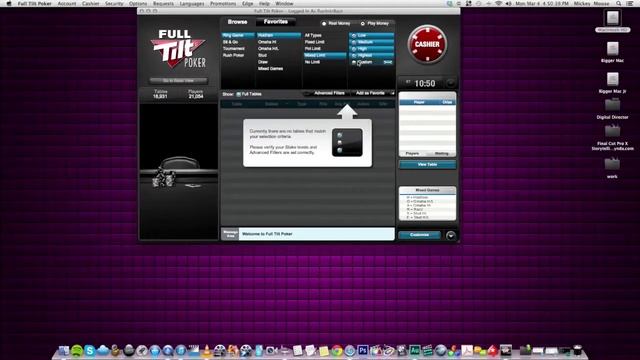Click the Customize button

[419, 235]
